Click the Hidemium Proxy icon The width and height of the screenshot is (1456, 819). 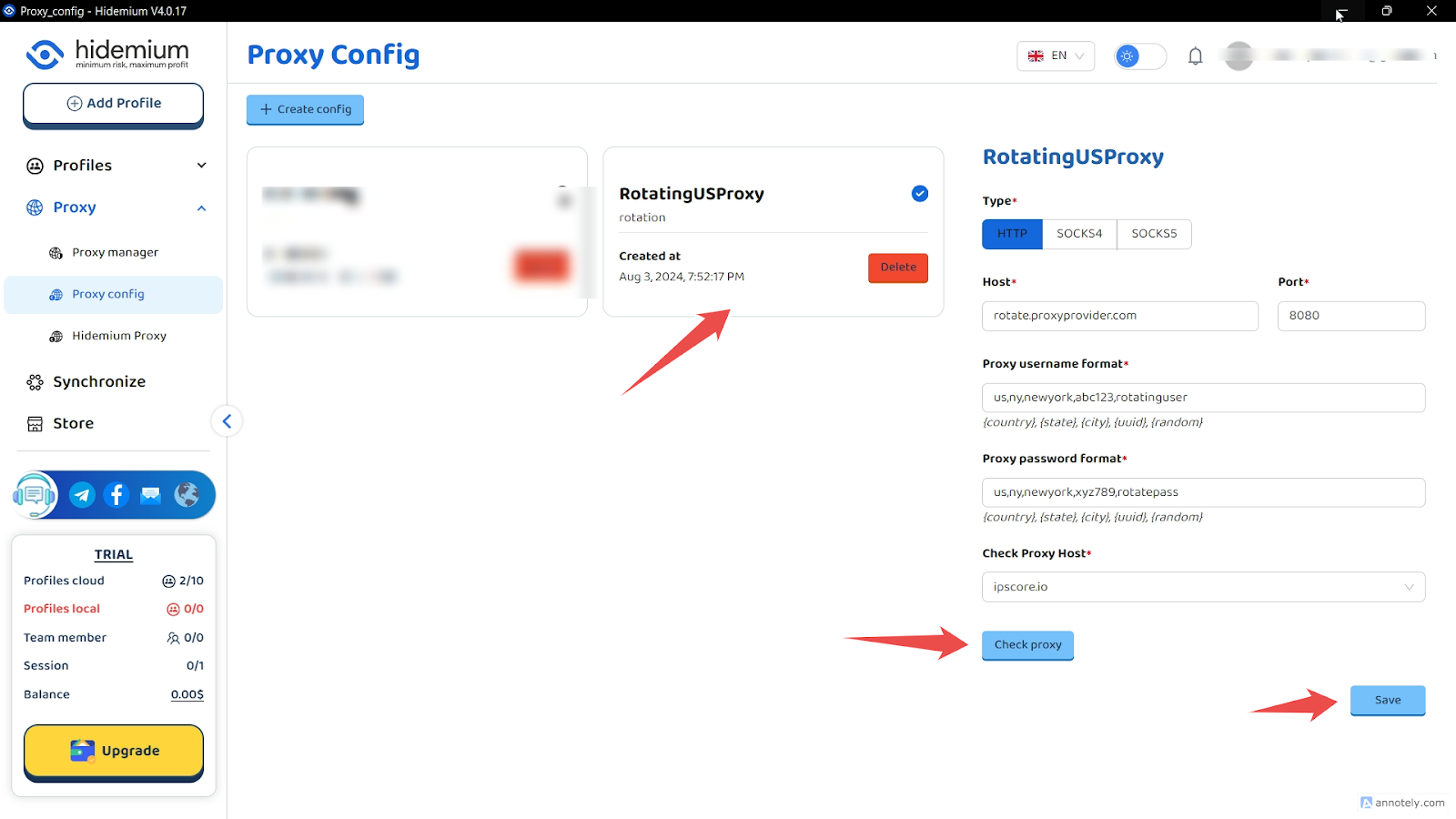pos(56,337)
